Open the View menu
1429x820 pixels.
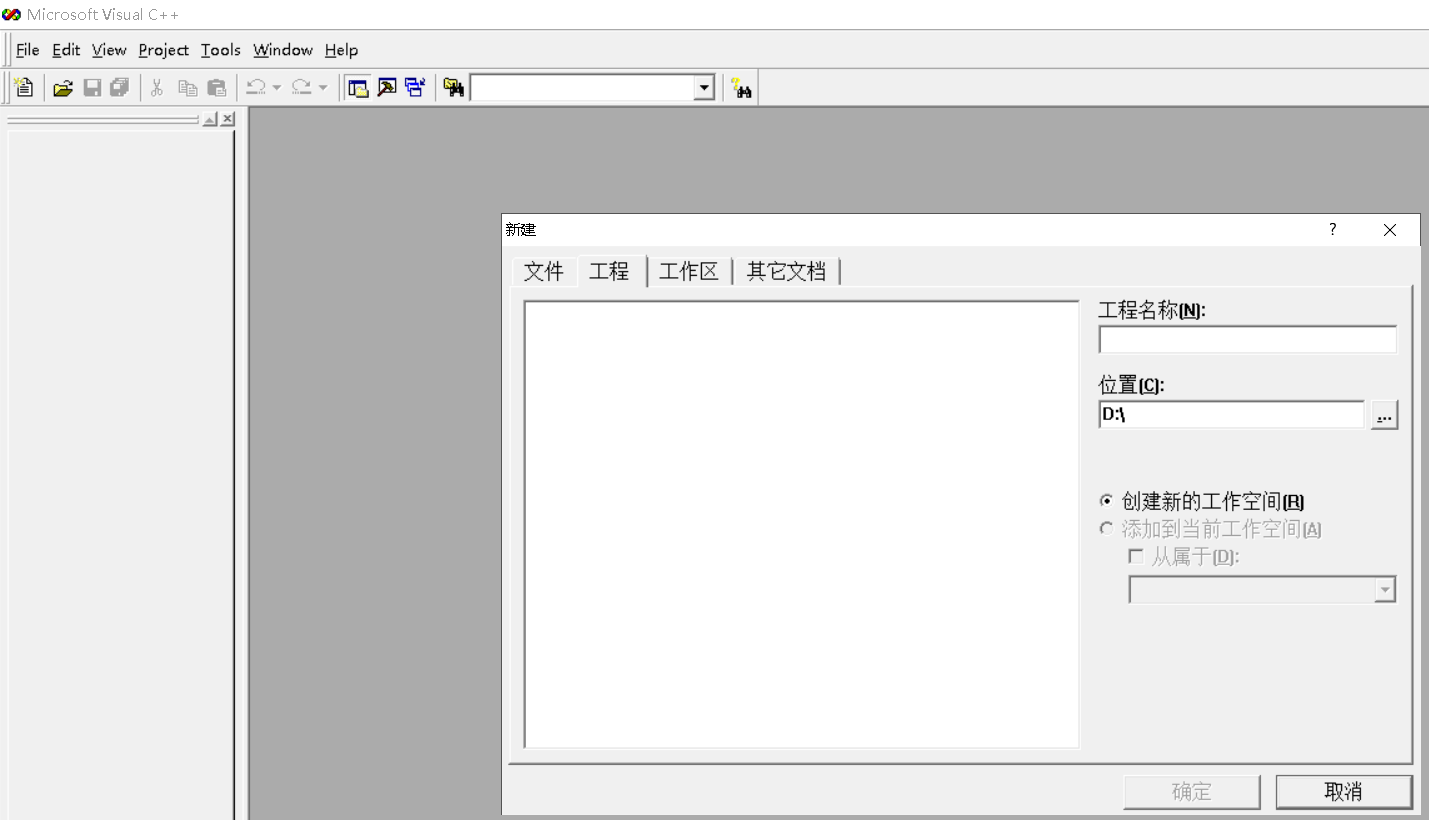point(109,50)
